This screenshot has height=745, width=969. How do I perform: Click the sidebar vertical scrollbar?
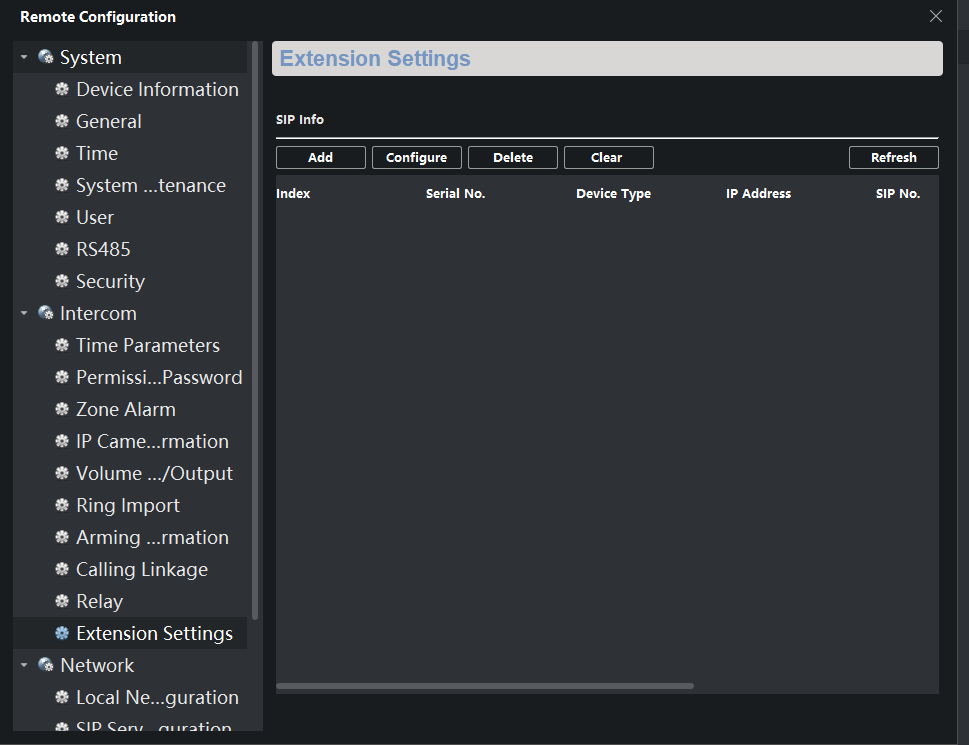256,330
